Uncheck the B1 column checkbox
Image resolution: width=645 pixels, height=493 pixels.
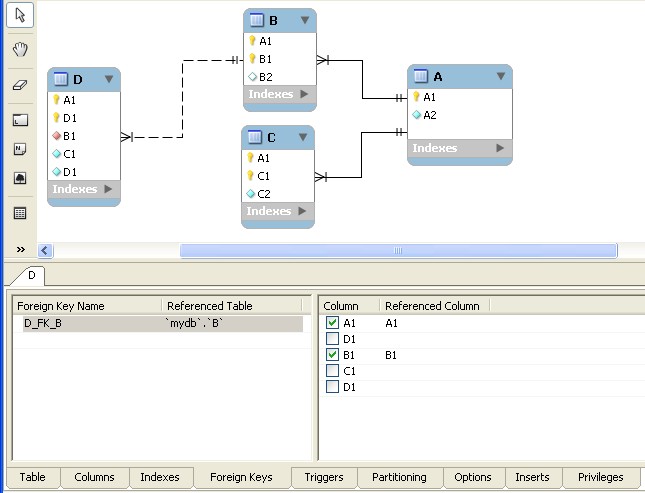332,355
